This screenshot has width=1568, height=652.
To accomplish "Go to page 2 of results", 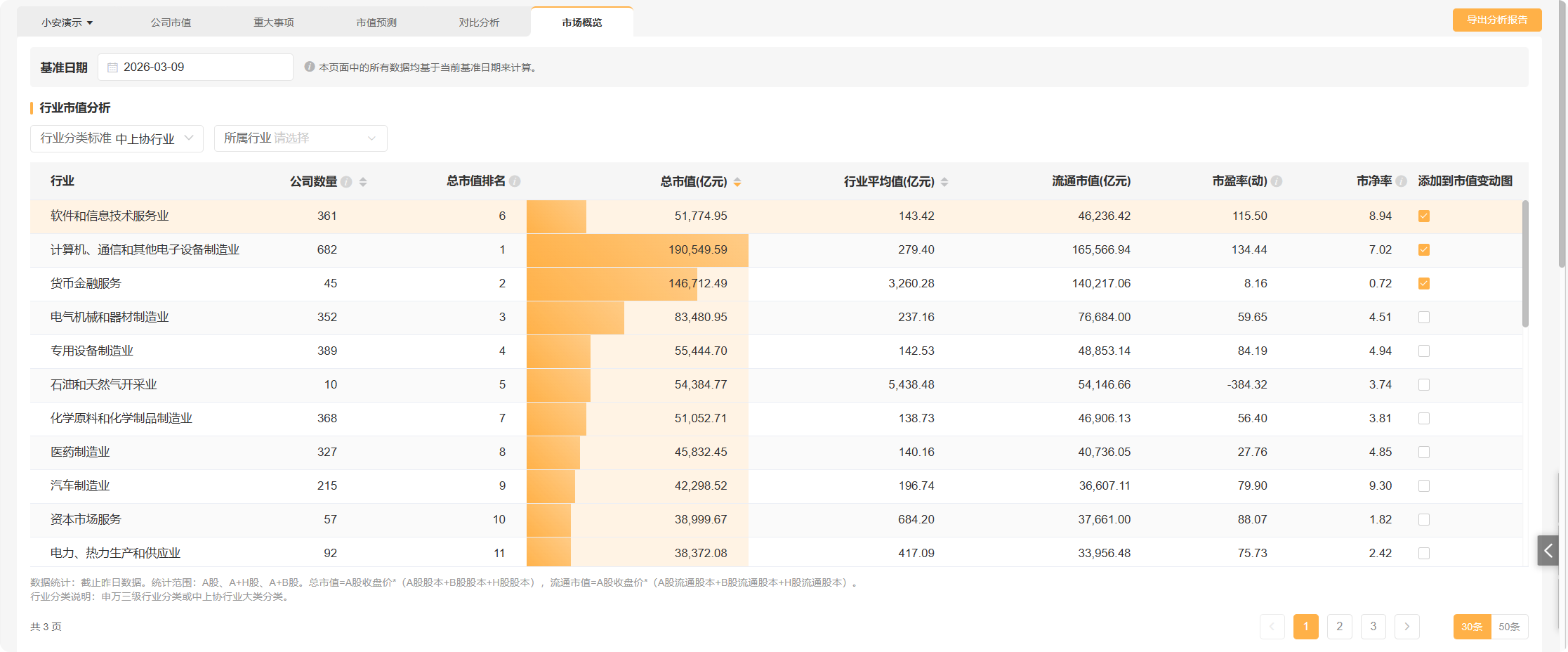I will point(1339,626).
